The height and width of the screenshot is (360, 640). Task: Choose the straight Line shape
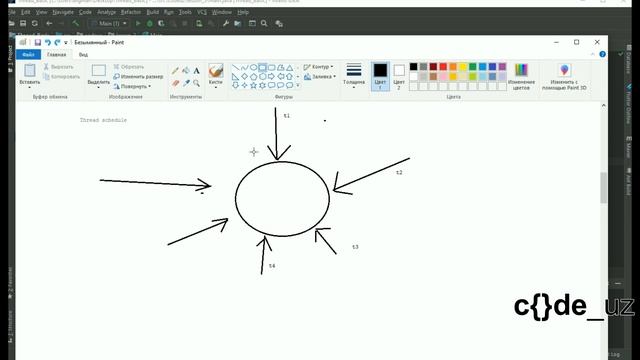click(x=236, y=68)
